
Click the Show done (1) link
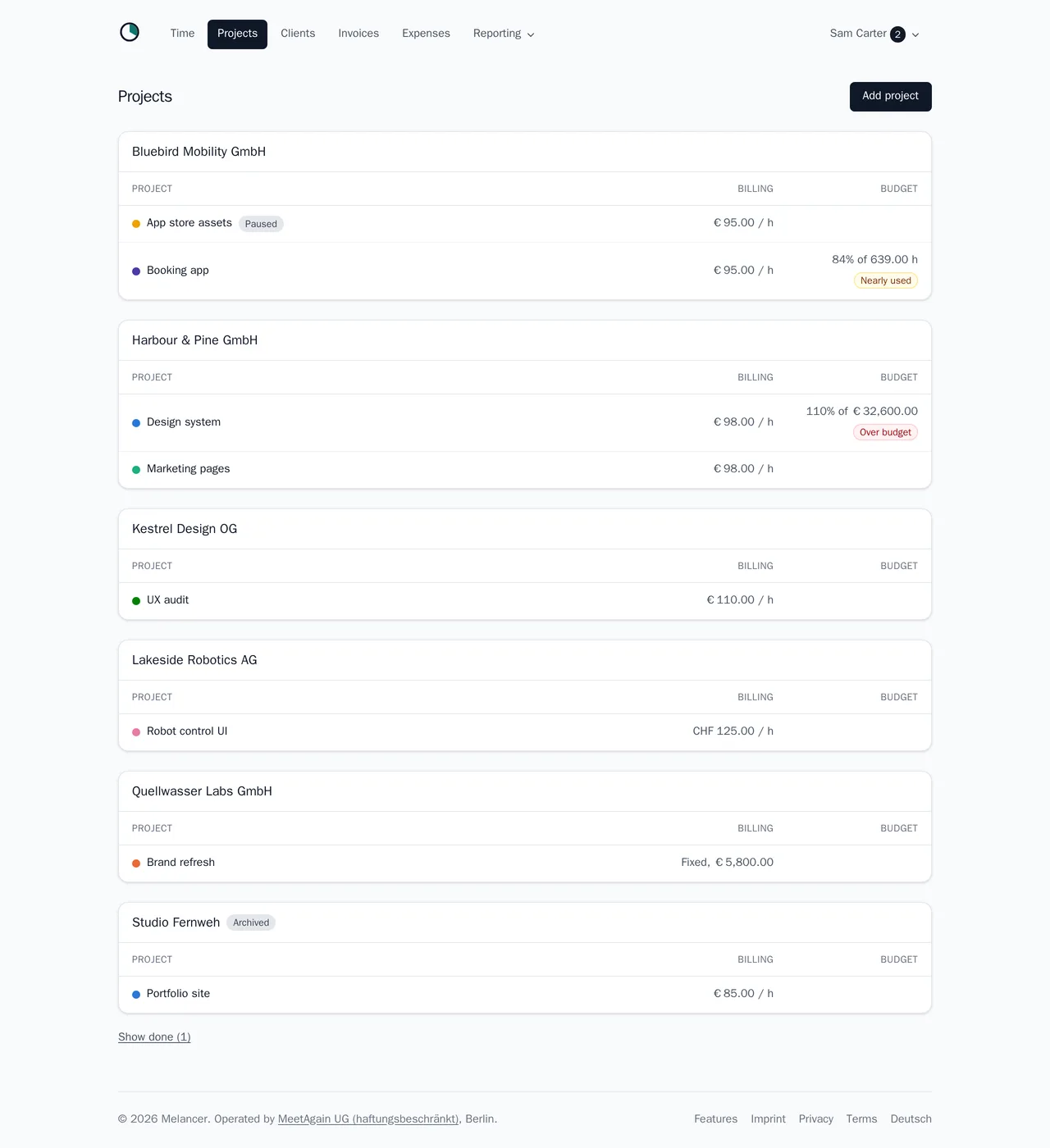click(x=154, y=1037)
